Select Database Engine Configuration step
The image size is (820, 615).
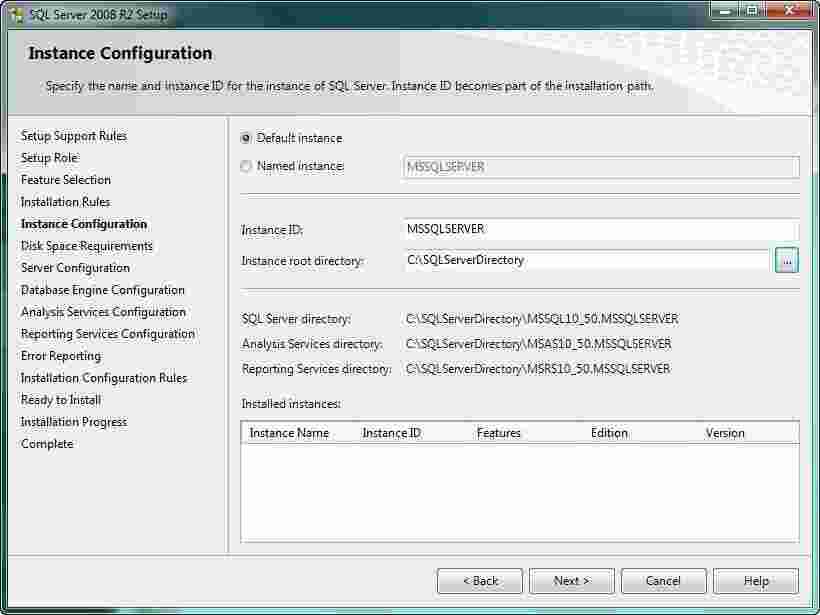(102, 290)
